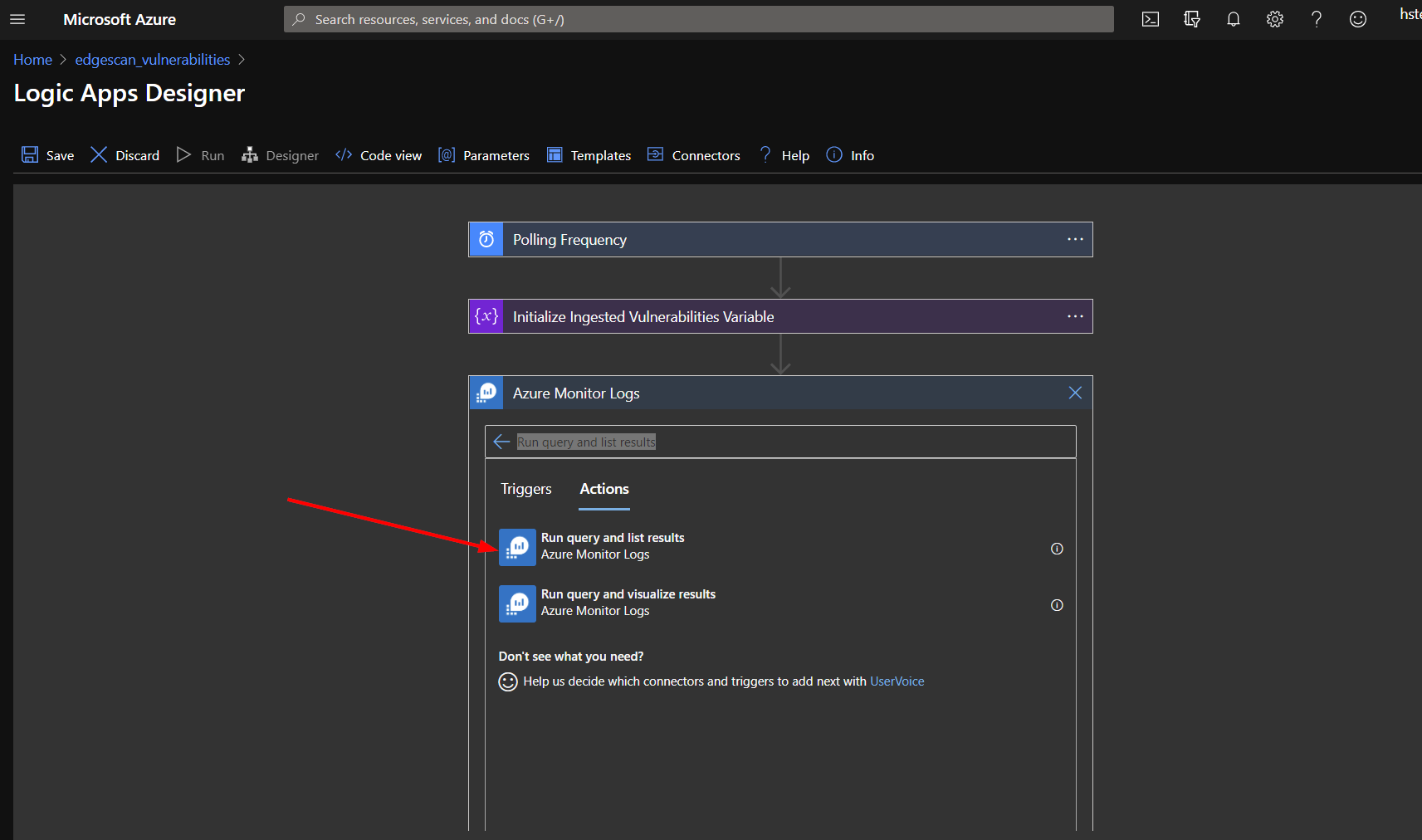Open portal settings gear
The width and height of the screenshot is (1422, 840).
tap(1275, 19)
